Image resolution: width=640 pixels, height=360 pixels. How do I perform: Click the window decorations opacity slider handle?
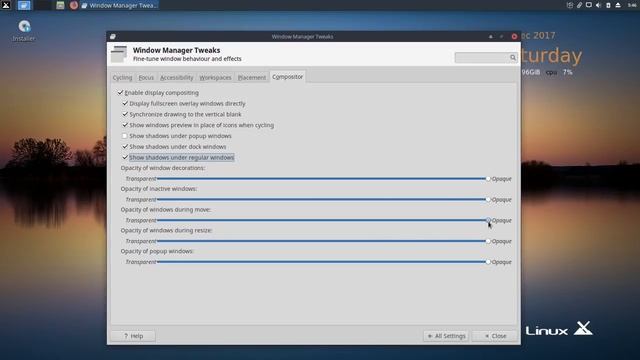pos(488,179)
